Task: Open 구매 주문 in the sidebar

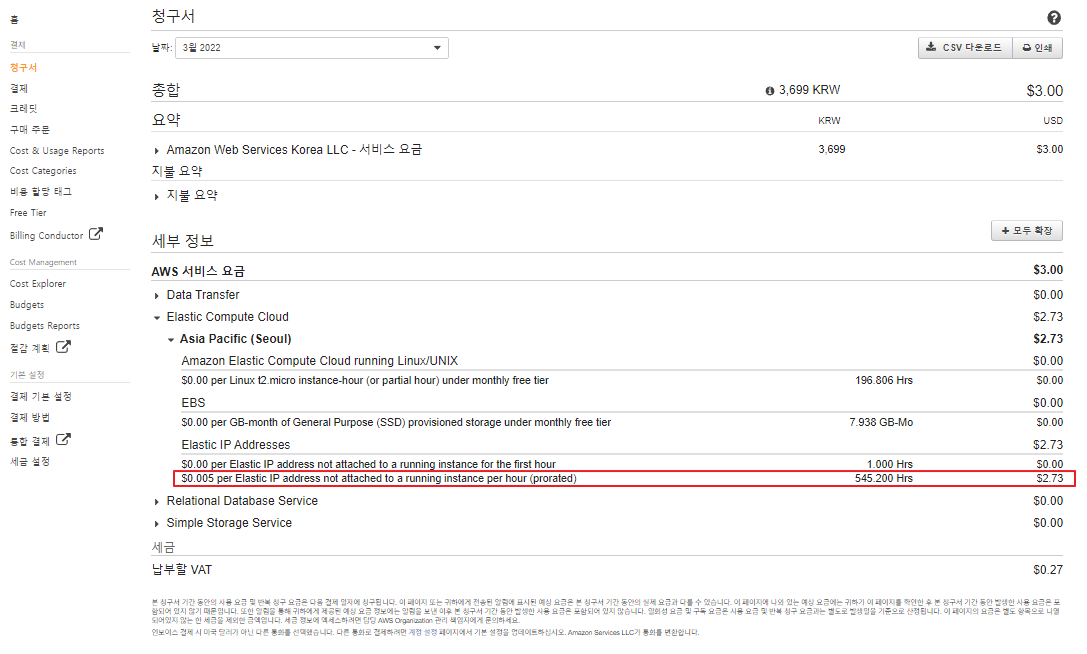Action: (x=30, y=129)
